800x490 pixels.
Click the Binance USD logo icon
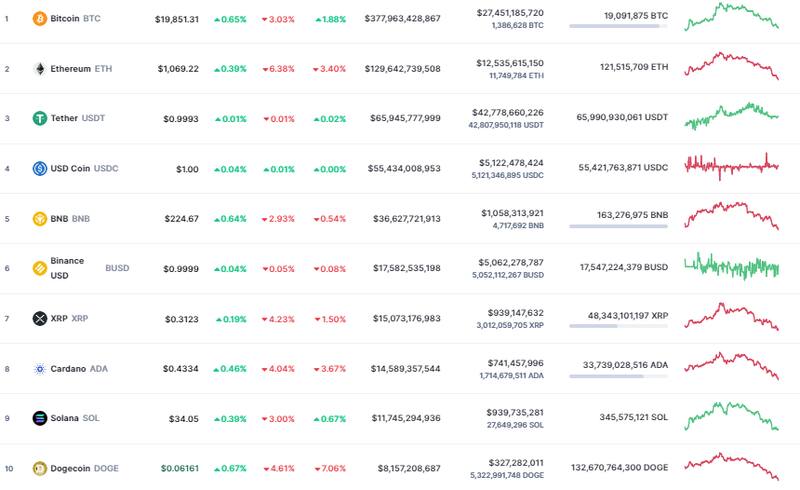point(40,268)
